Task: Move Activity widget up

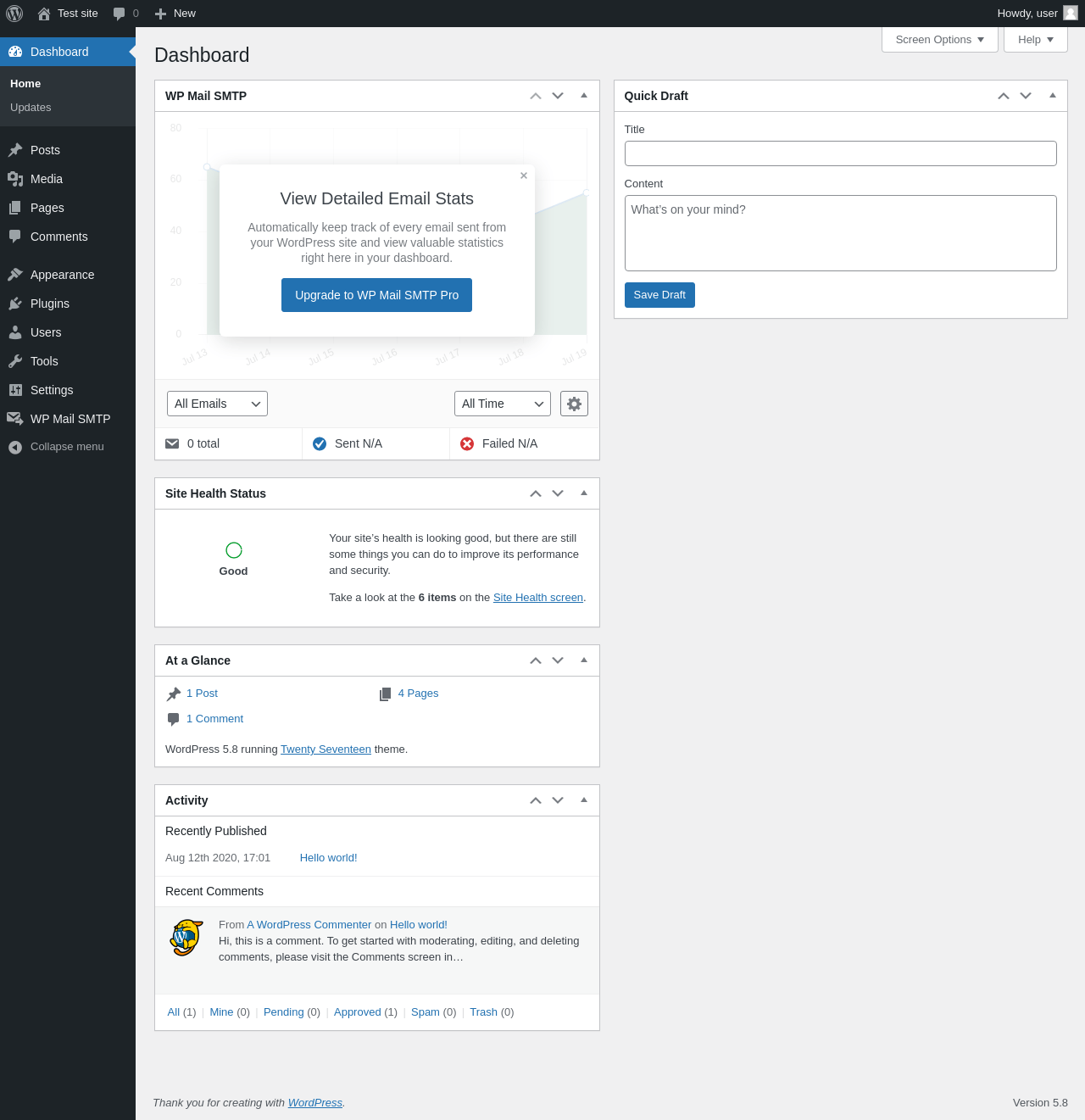Action: pos(536,800)
